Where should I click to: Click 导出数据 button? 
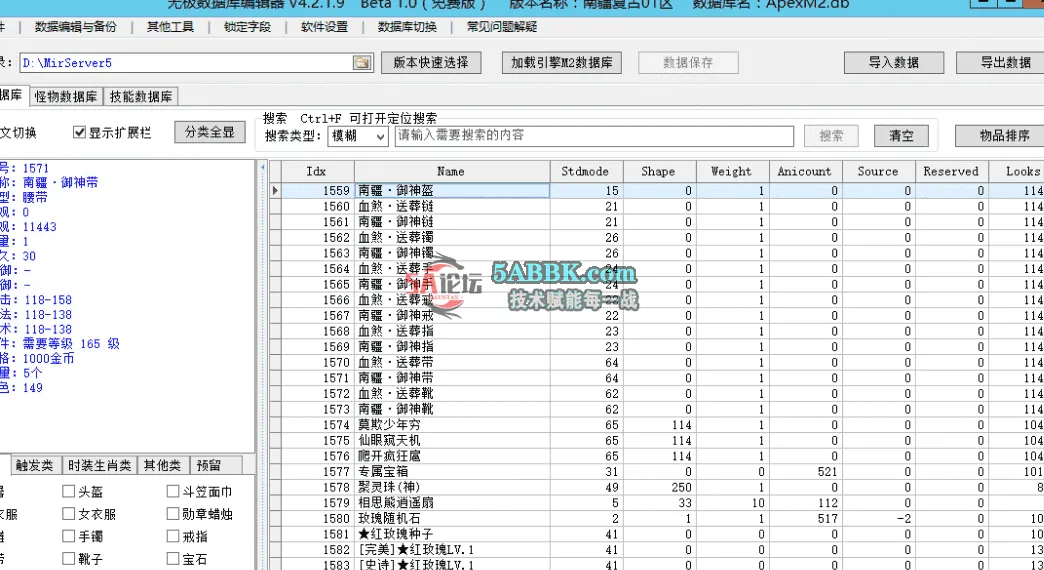tap(1002, 63)
